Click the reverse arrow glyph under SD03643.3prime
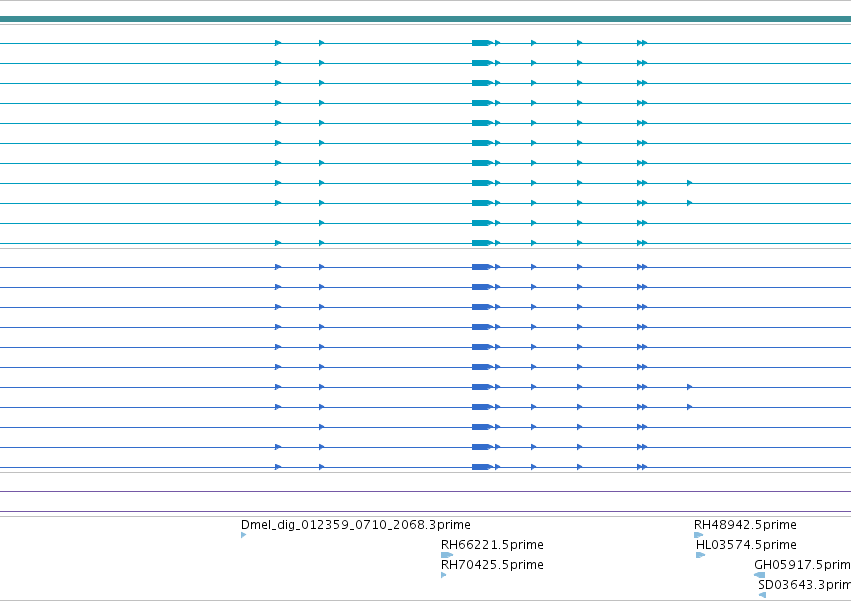The height and width of the screenshot is (601, 851). point(762,595)
